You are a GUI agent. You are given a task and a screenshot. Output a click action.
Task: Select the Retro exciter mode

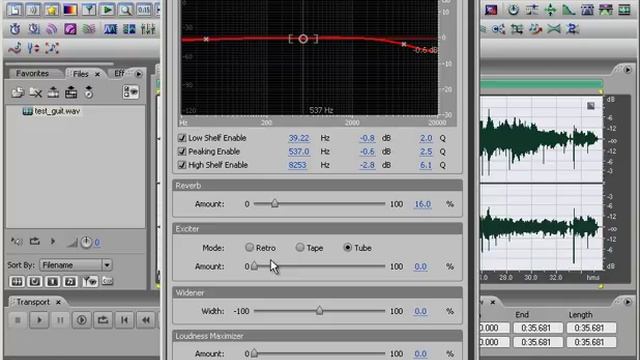pyautogui.click(x=249, y=247)
